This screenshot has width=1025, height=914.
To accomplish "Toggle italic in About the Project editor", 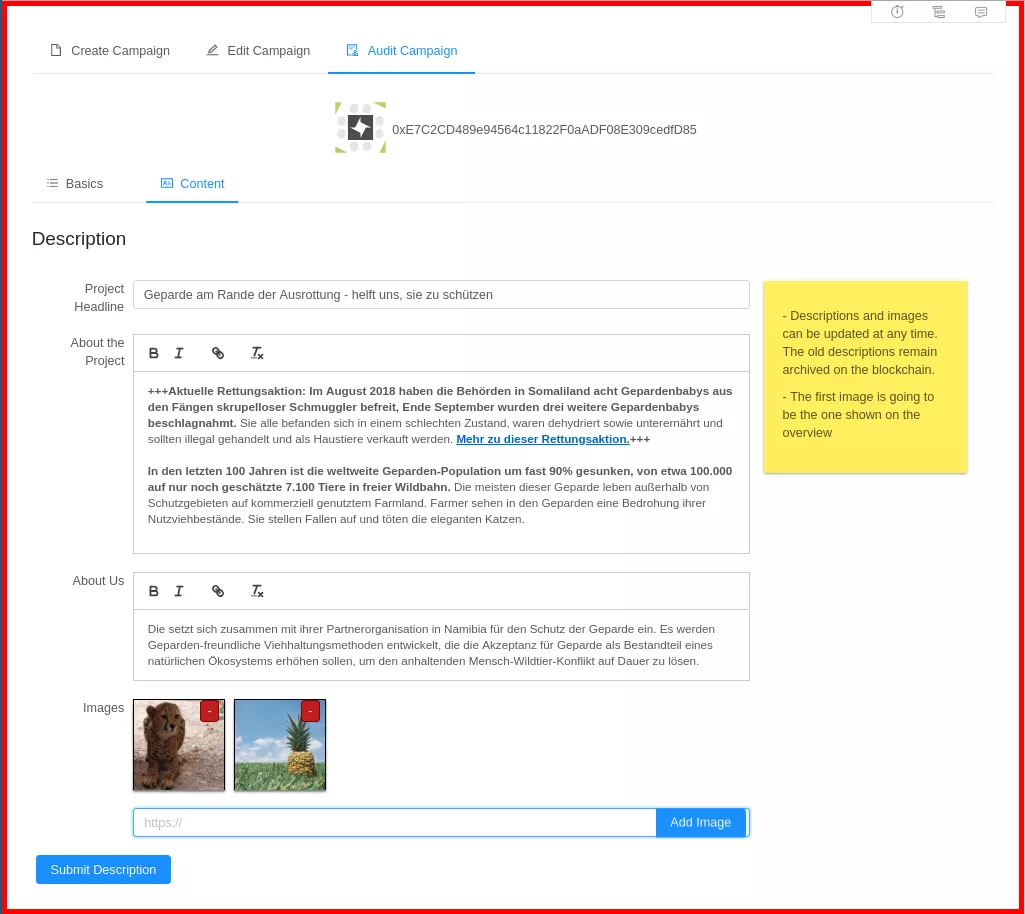I will pyautogui.click(x=179, y=353).
